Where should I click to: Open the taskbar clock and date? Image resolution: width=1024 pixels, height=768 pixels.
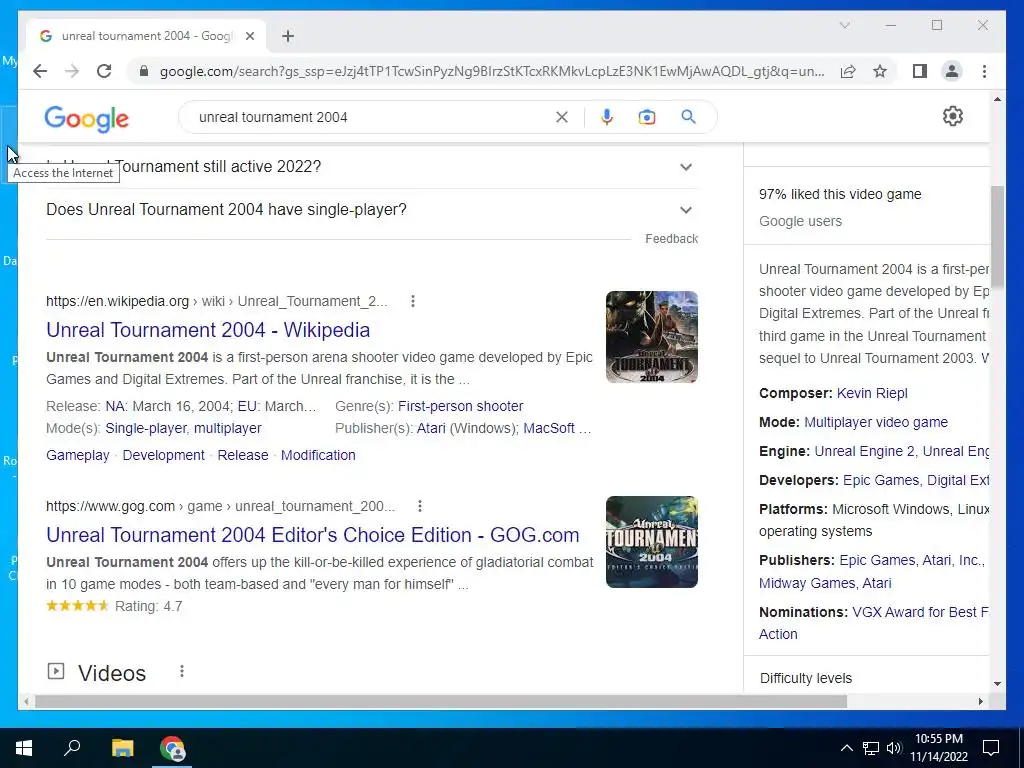[938, 748]
